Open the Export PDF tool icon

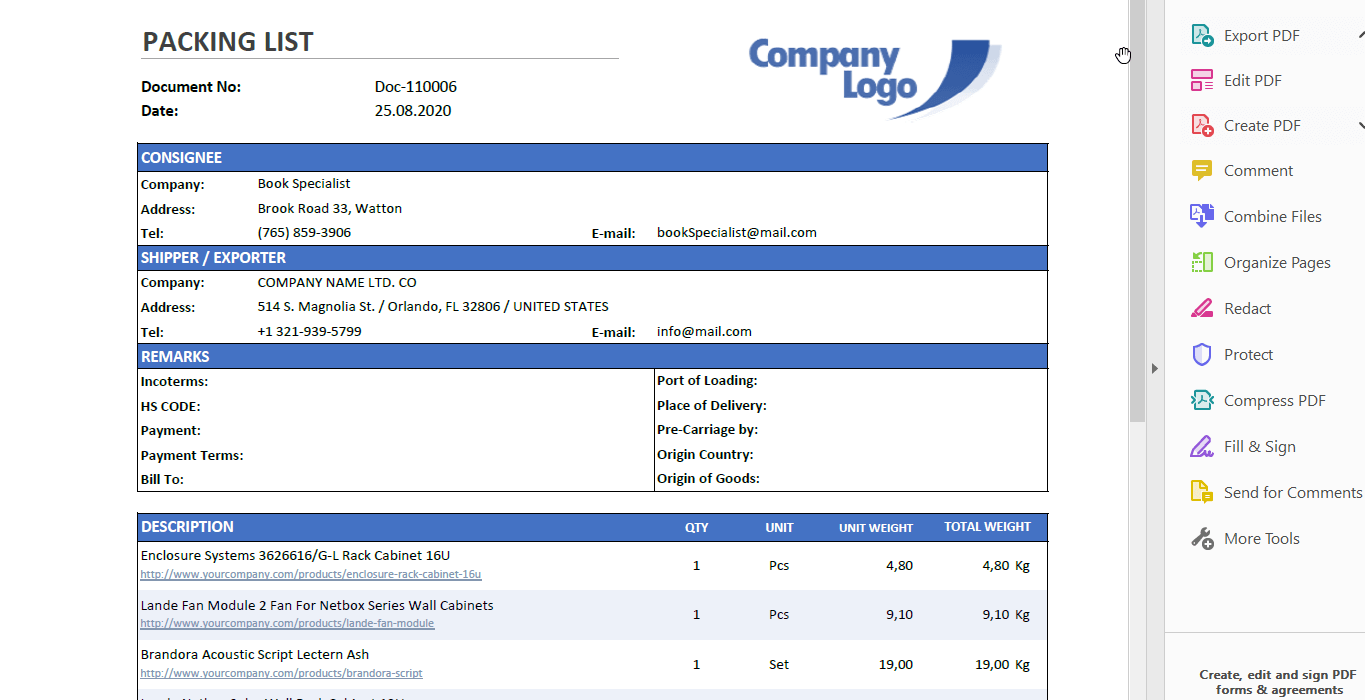pos(1202,35)
